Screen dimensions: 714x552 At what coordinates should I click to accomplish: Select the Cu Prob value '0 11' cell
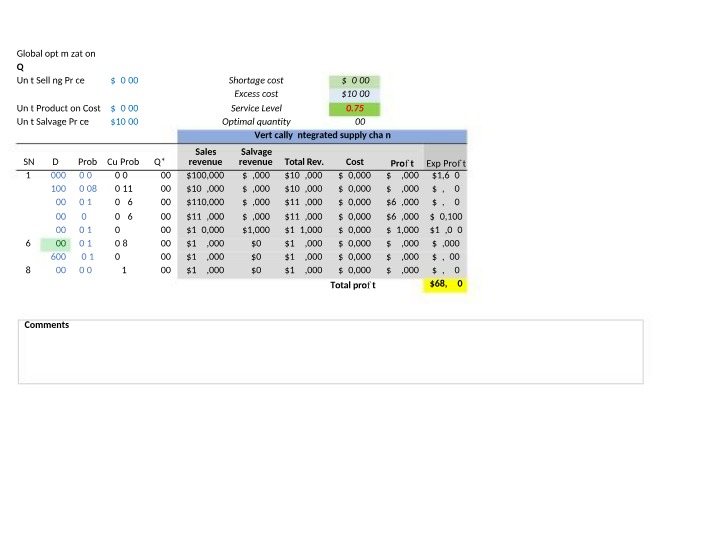(123, 189)
